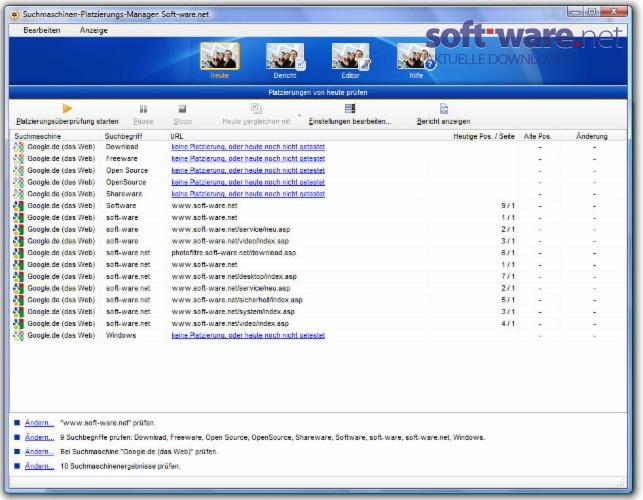Open the Hilfe view icon
Viewport: 643px width, 500px height.
416,56
